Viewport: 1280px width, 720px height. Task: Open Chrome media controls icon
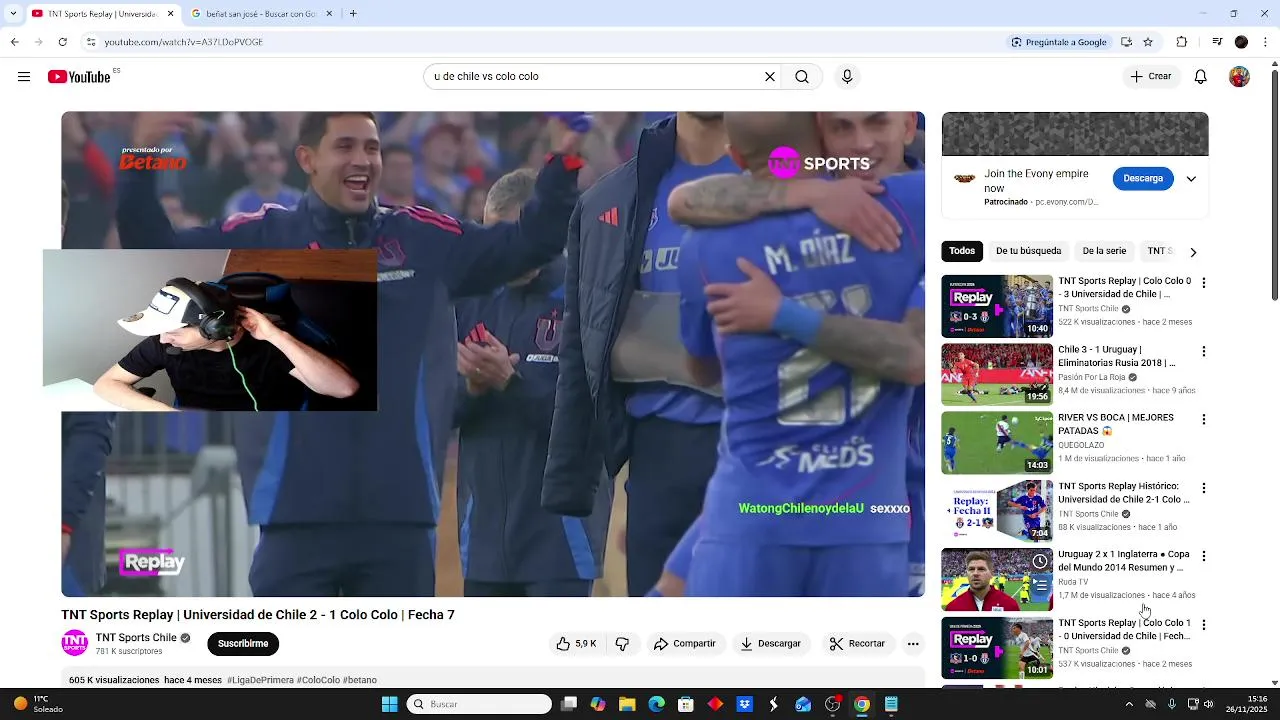(1217, 42)
